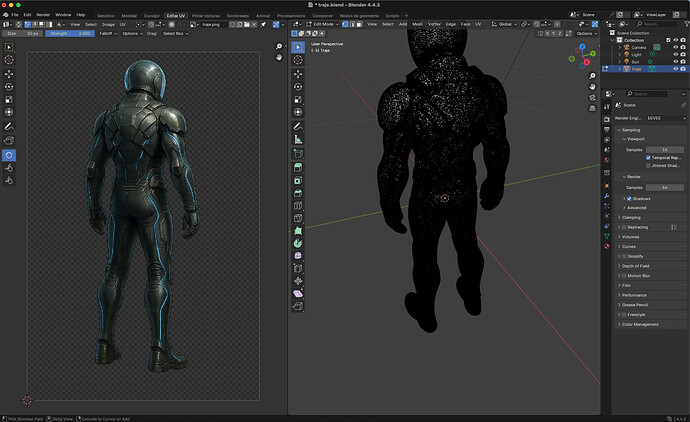Open the Render menu
The image size is (690, 422).
pos(43,15)
